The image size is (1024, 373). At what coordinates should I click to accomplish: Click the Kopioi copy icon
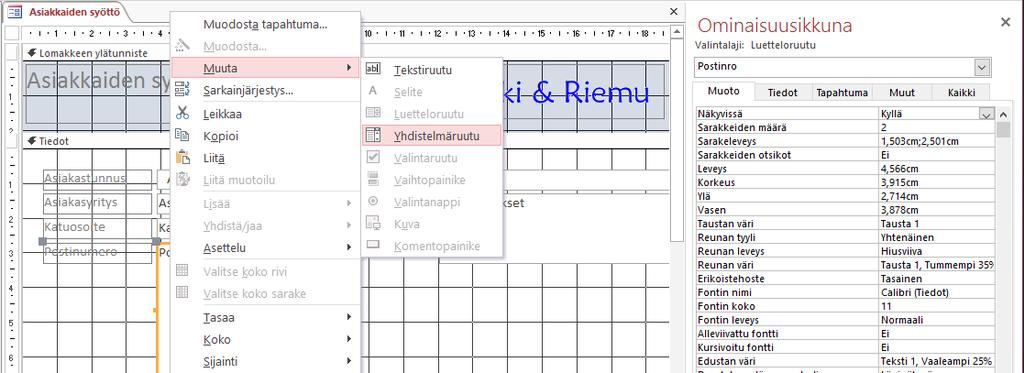tap(183, 135)
